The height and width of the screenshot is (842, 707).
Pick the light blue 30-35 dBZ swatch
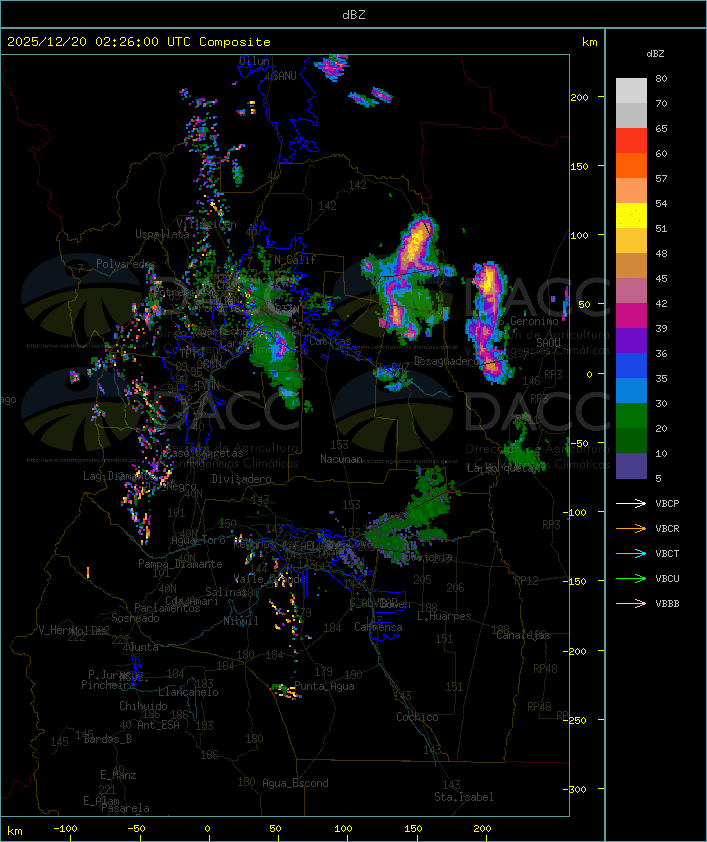pos(631,390)
